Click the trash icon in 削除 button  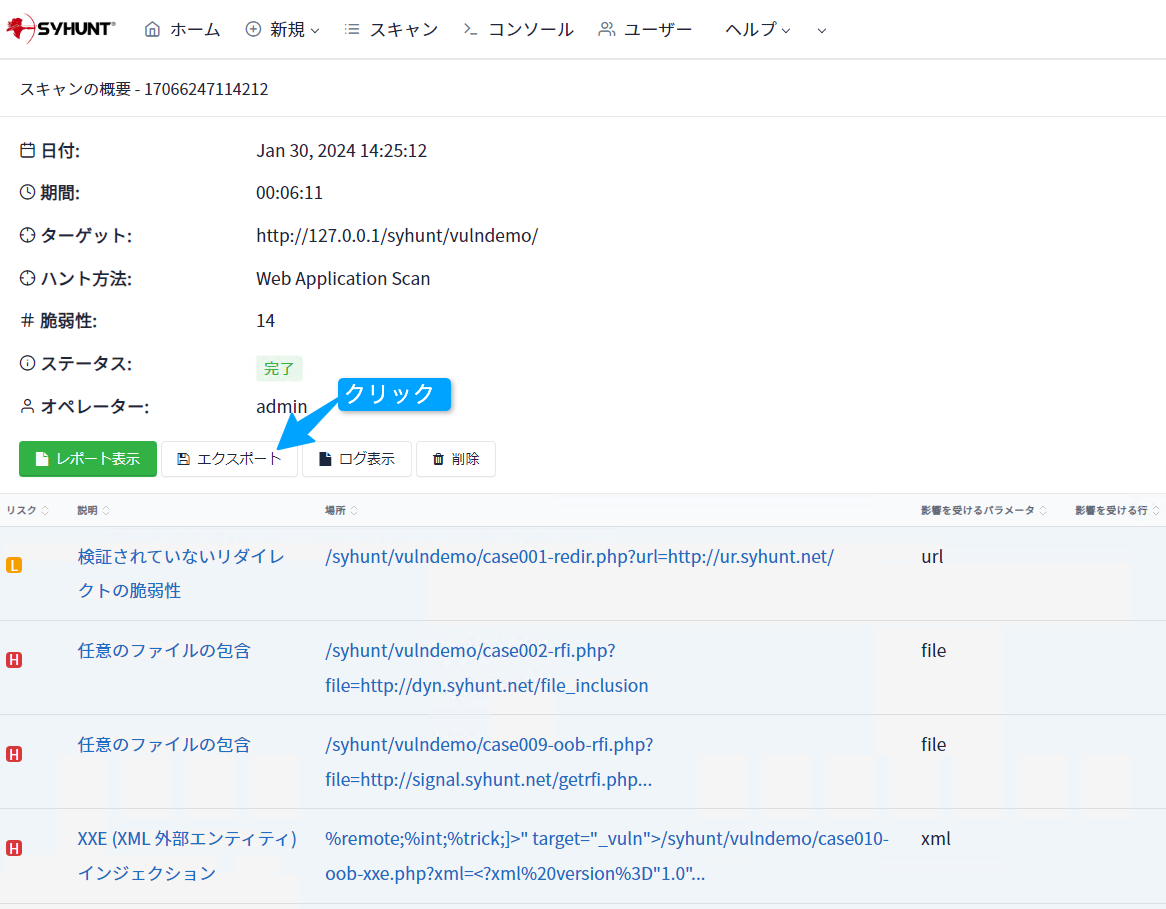tap(438, 459)
